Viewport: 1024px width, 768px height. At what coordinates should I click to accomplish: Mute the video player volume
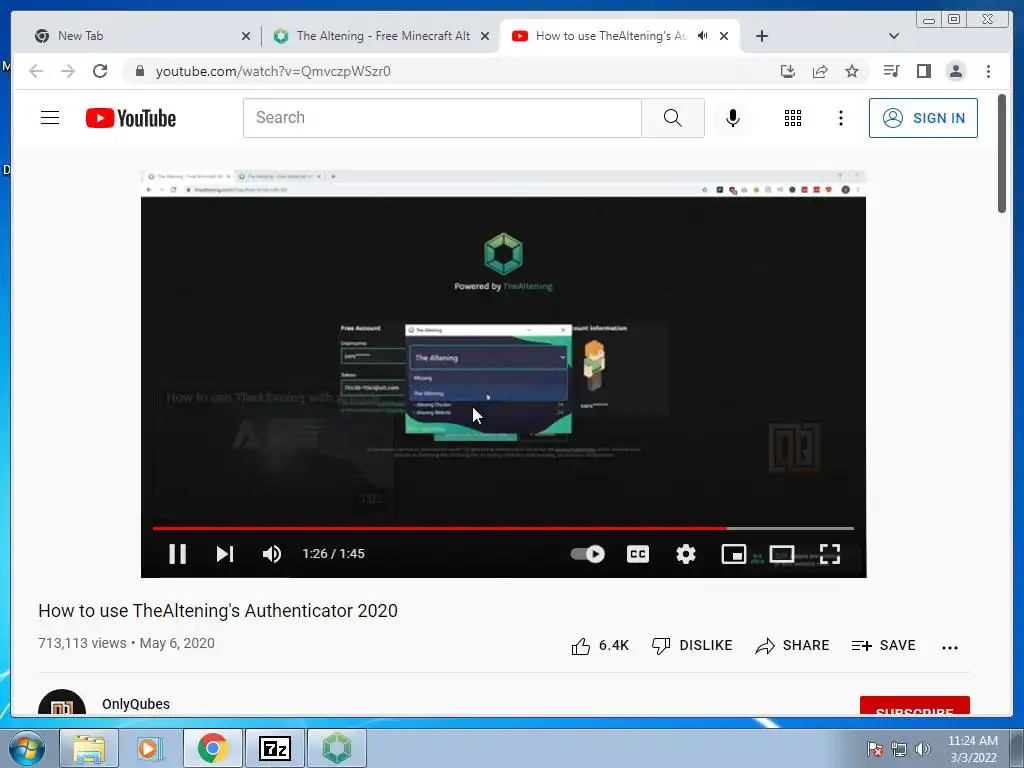click(272, 554)
